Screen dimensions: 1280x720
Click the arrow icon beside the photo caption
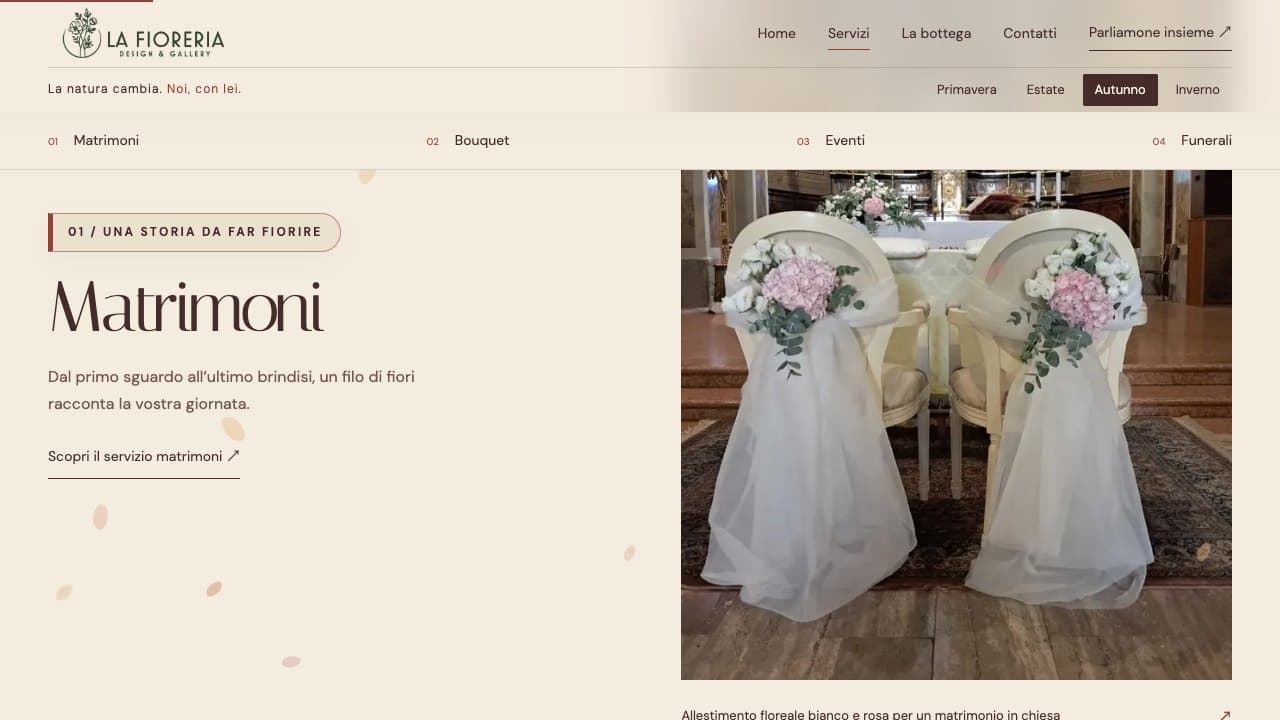pyautogui.click(x=1224, y=714)
